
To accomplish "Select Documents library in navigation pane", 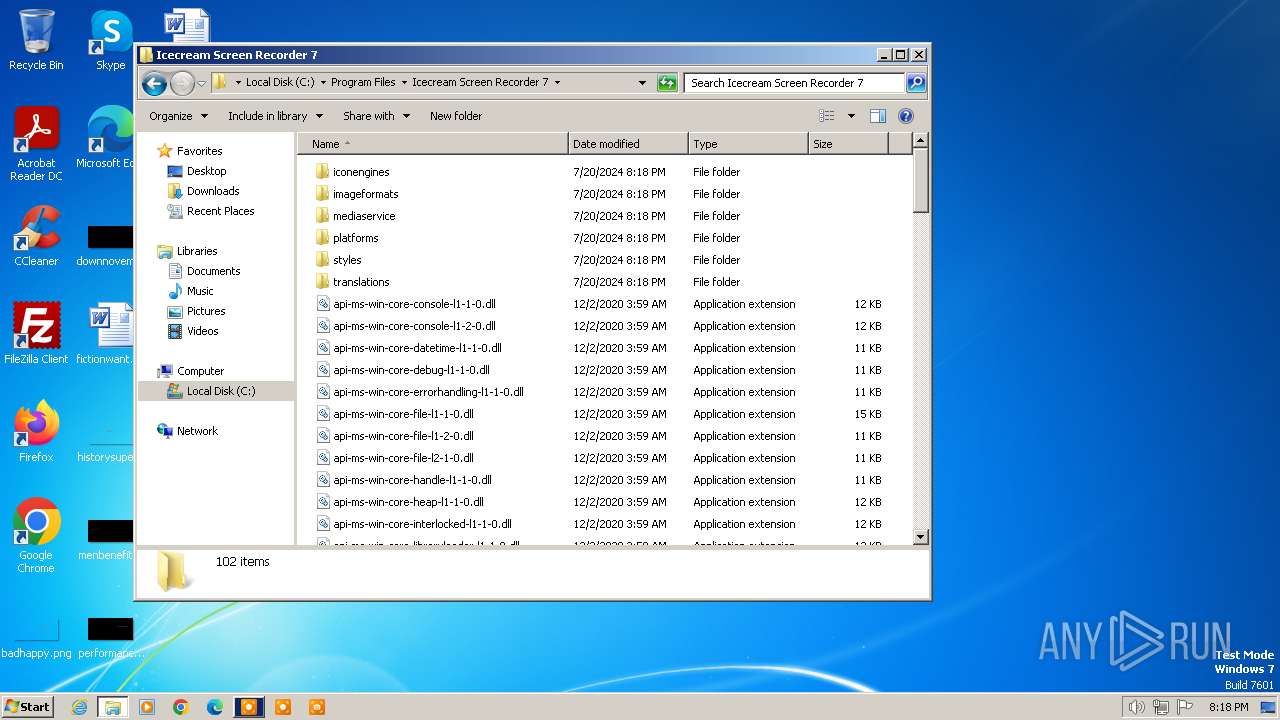I will [x=213, y=271].
